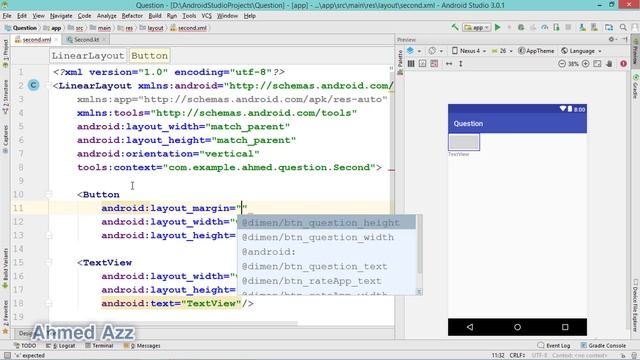Open the API 26 version dropdown
The image size is (640, 360).
click(502, 51)
